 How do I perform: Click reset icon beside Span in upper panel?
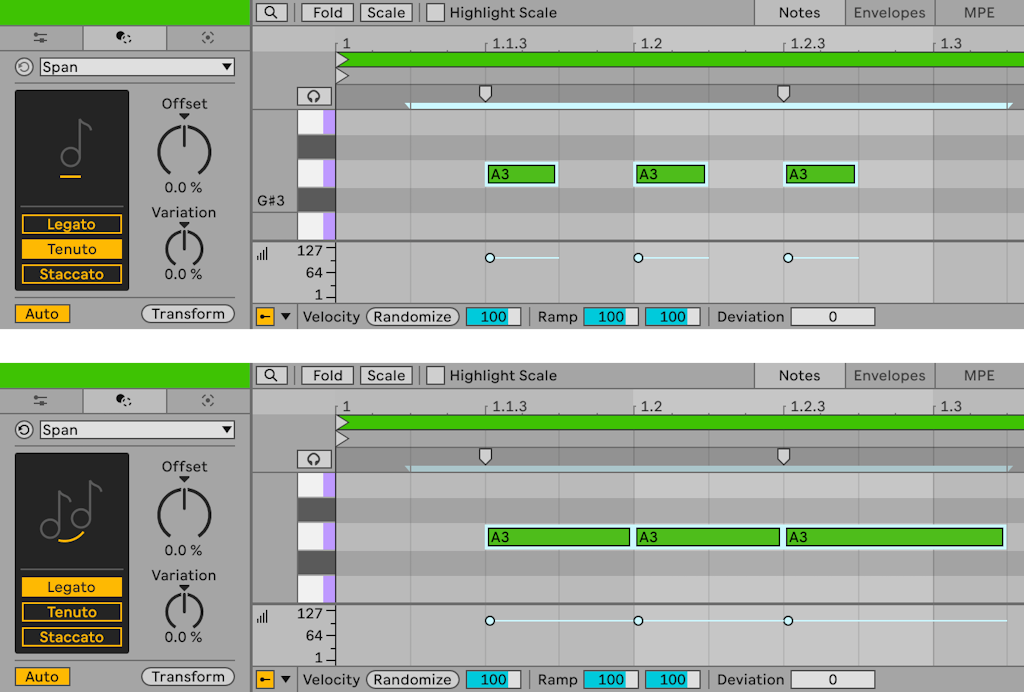coord(24,67)
